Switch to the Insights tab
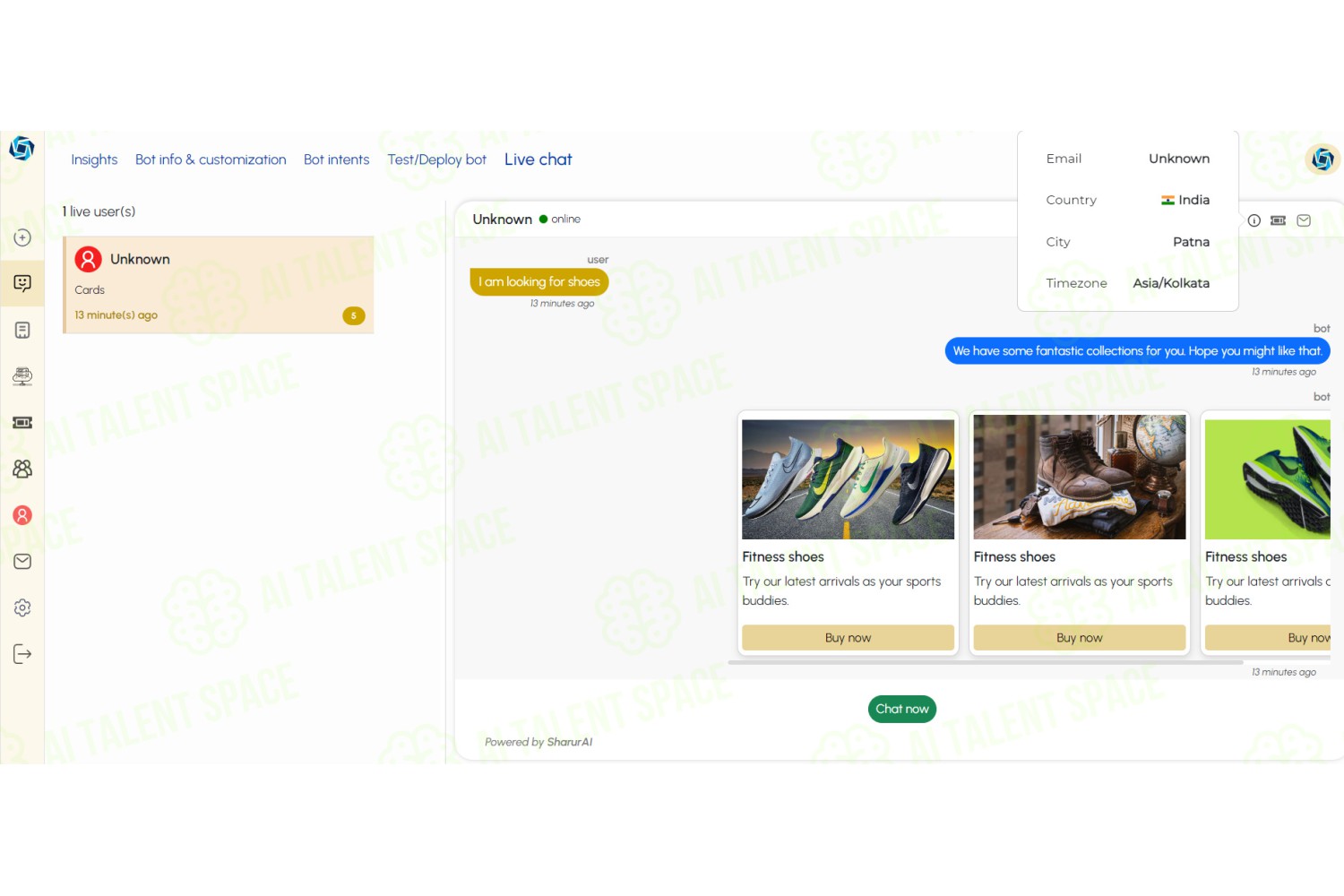Image resolution: width=1344 pixels, height=896 pixels. coord(94,159)
